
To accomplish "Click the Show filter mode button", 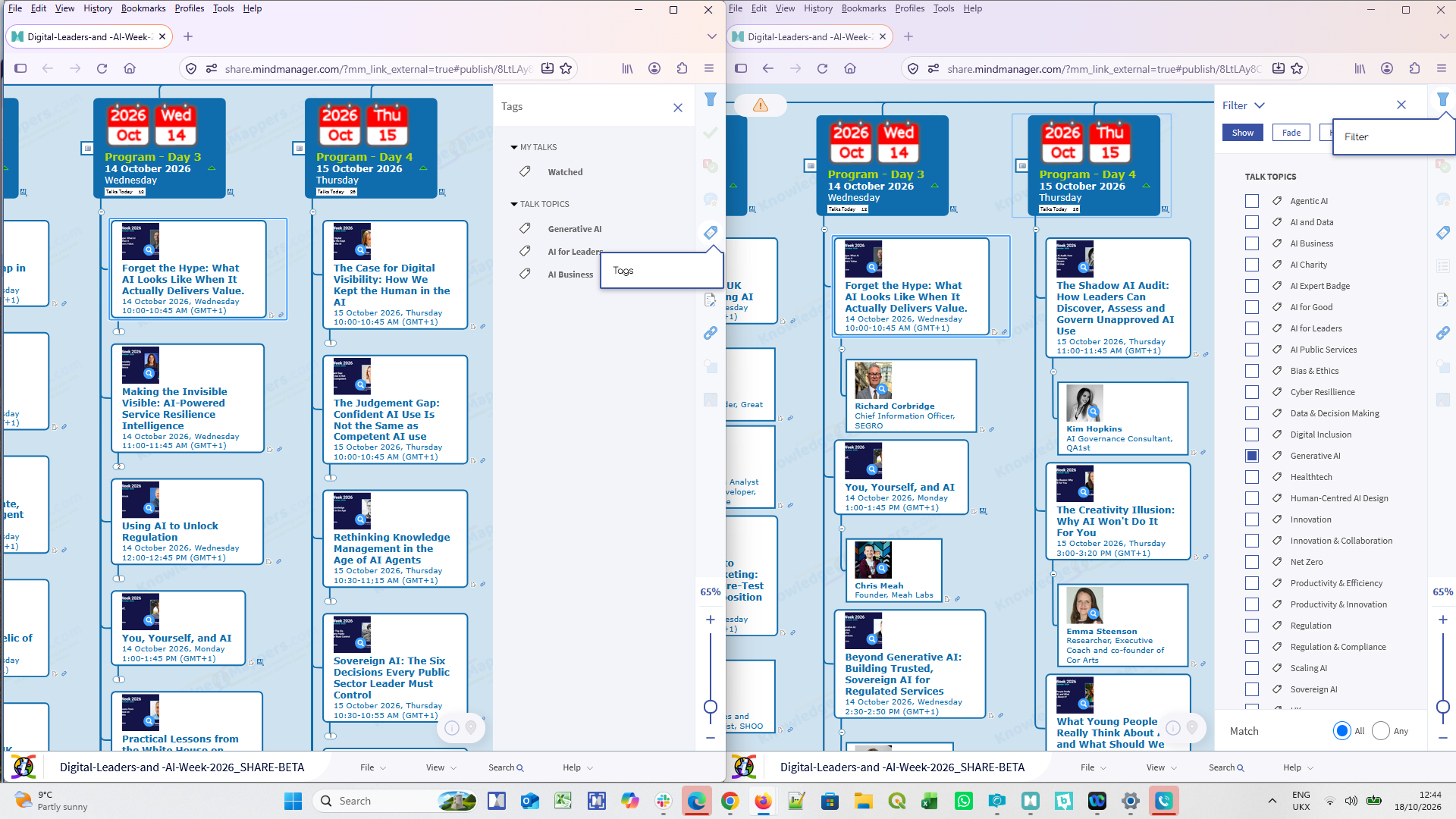I will coord(1242,133).
